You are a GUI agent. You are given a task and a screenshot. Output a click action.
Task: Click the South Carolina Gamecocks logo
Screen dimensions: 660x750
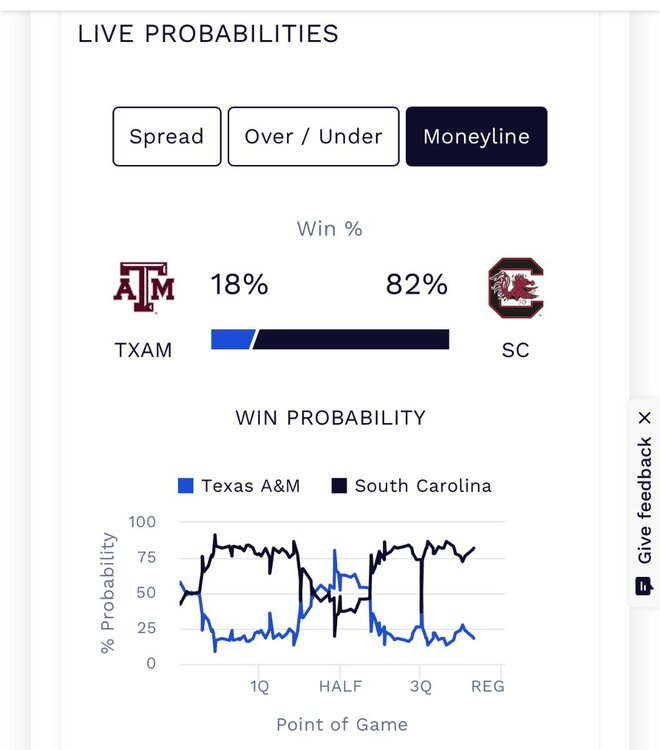pos(515,288)
